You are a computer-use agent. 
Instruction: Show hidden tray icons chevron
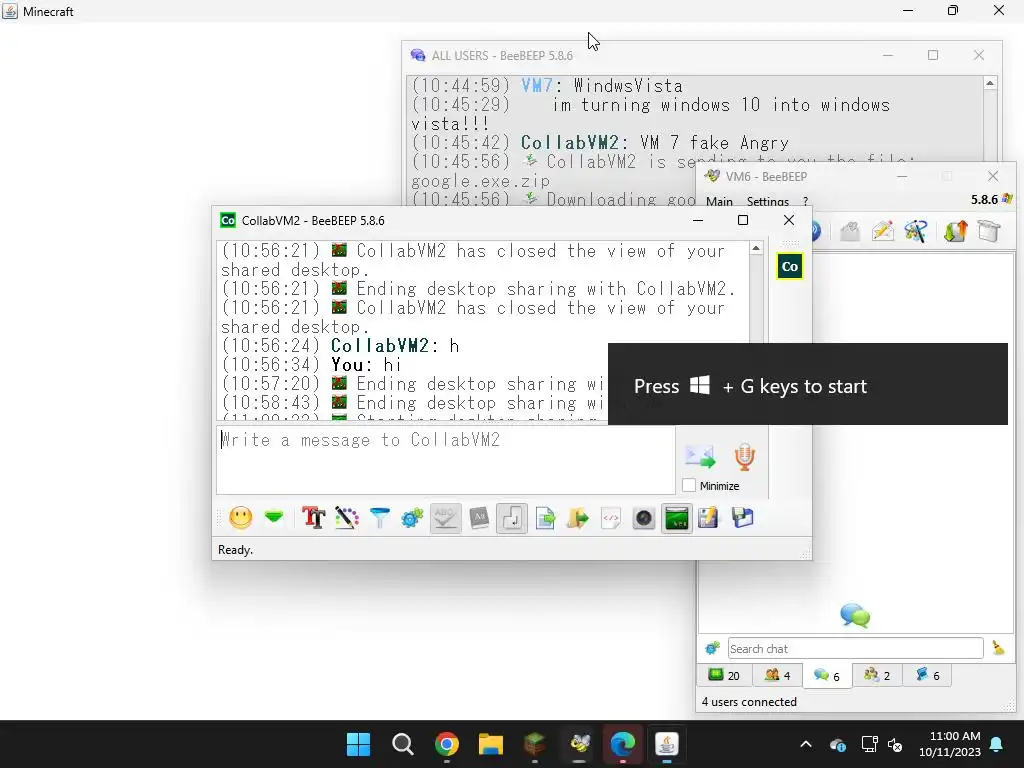click(806, 744)
